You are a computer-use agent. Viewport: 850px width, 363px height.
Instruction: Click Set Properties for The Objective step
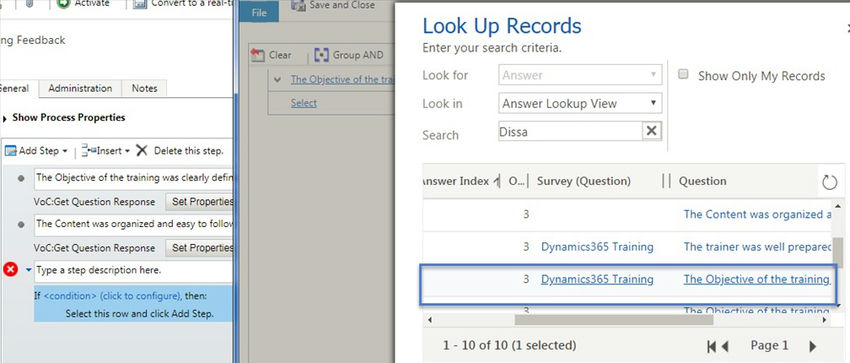coord(199,202)
